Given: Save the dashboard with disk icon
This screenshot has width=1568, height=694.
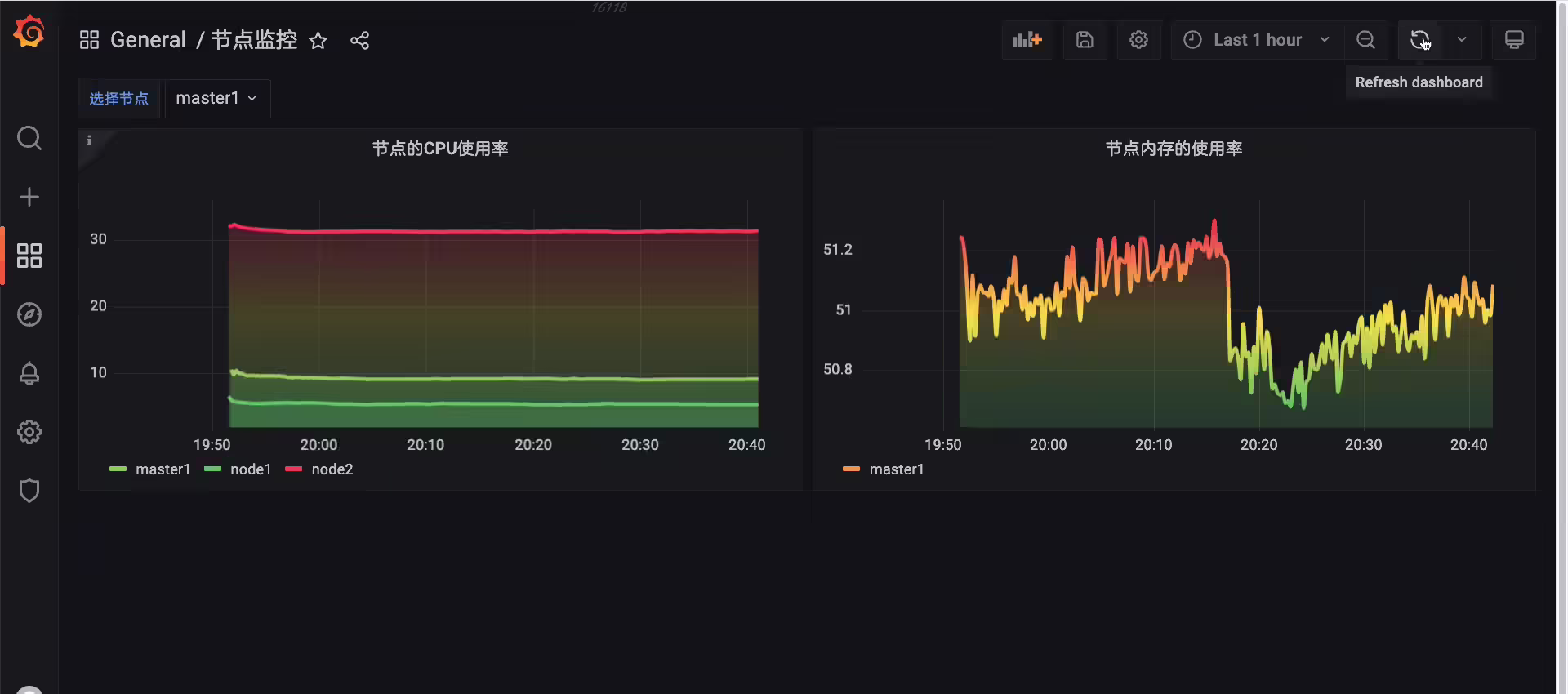Looking at the screenshot, I should pyautogui.click(x=1085, y=40).
